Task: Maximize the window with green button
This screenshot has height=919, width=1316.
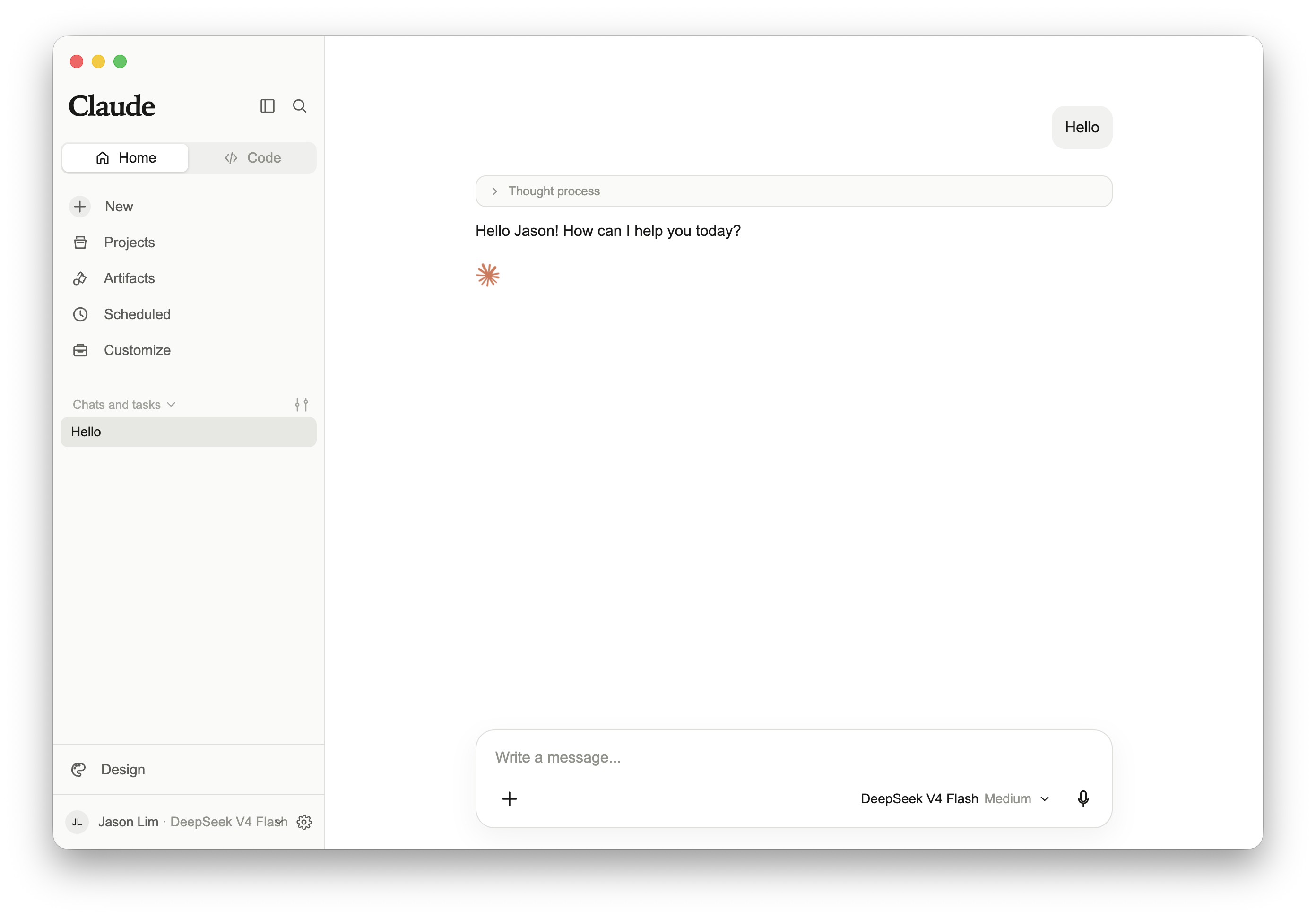Action: point(120,61)
